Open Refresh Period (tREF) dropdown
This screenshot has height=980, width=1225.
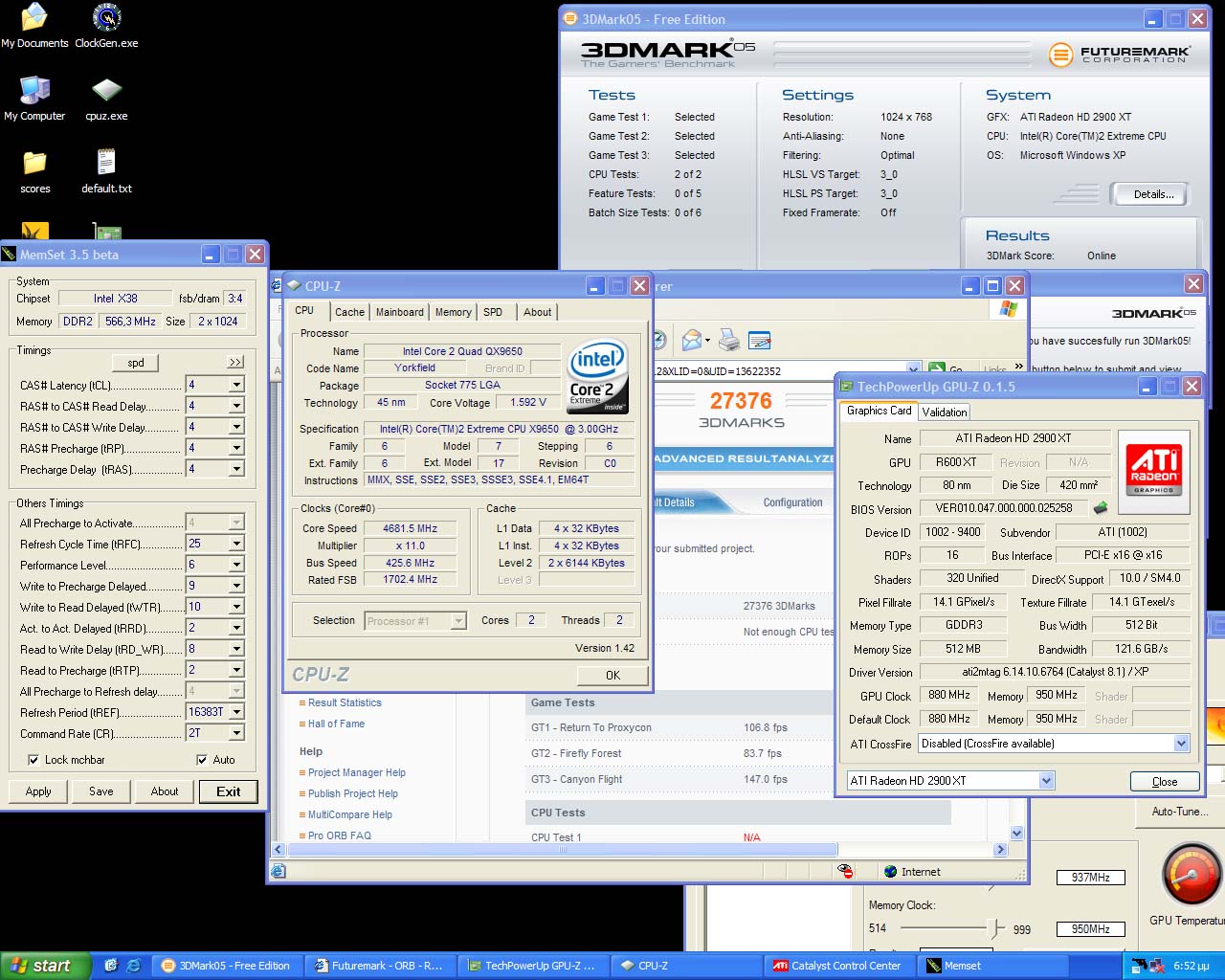pos(236,712)
